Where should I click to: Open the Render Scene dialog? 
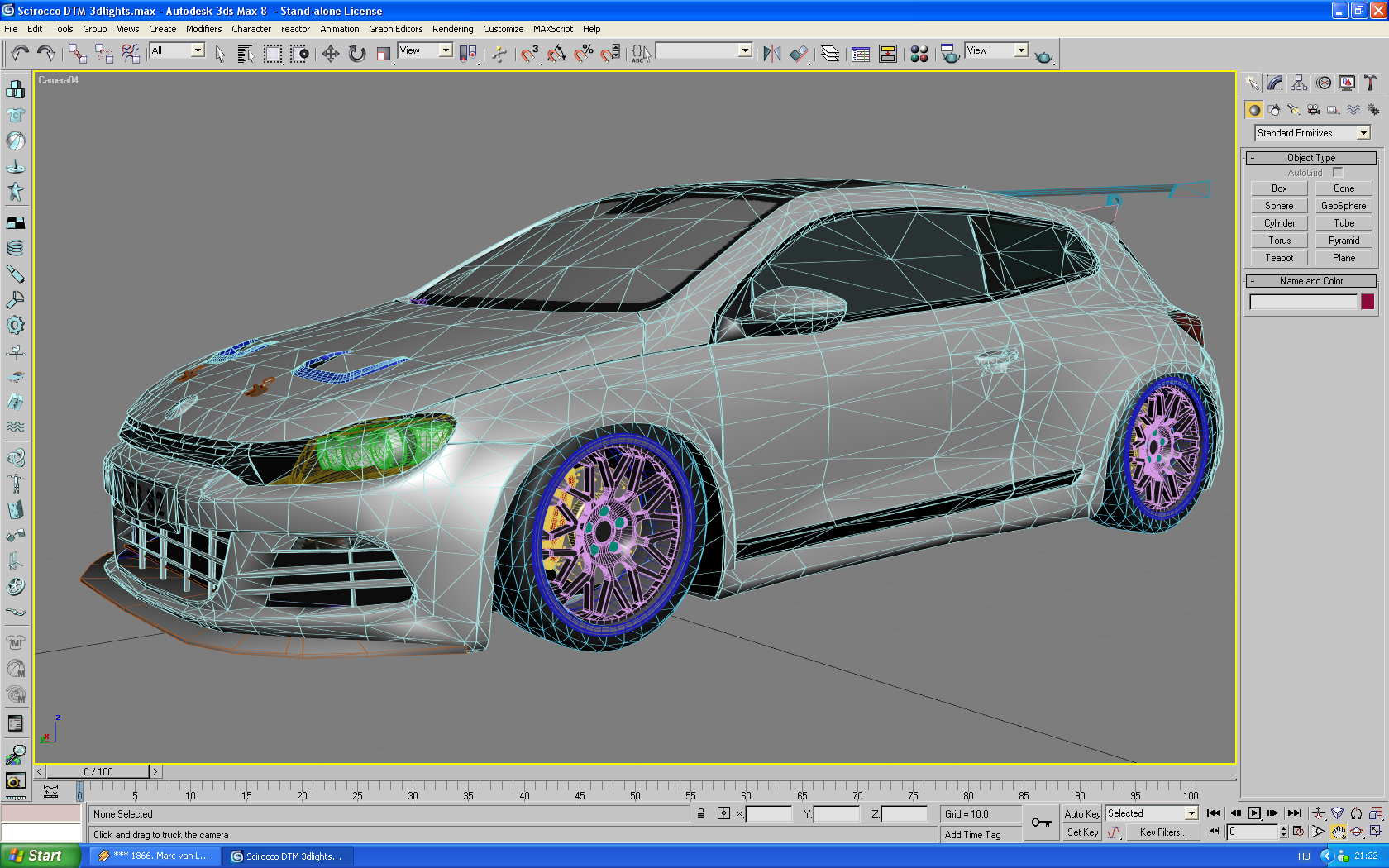click(950, 54)
